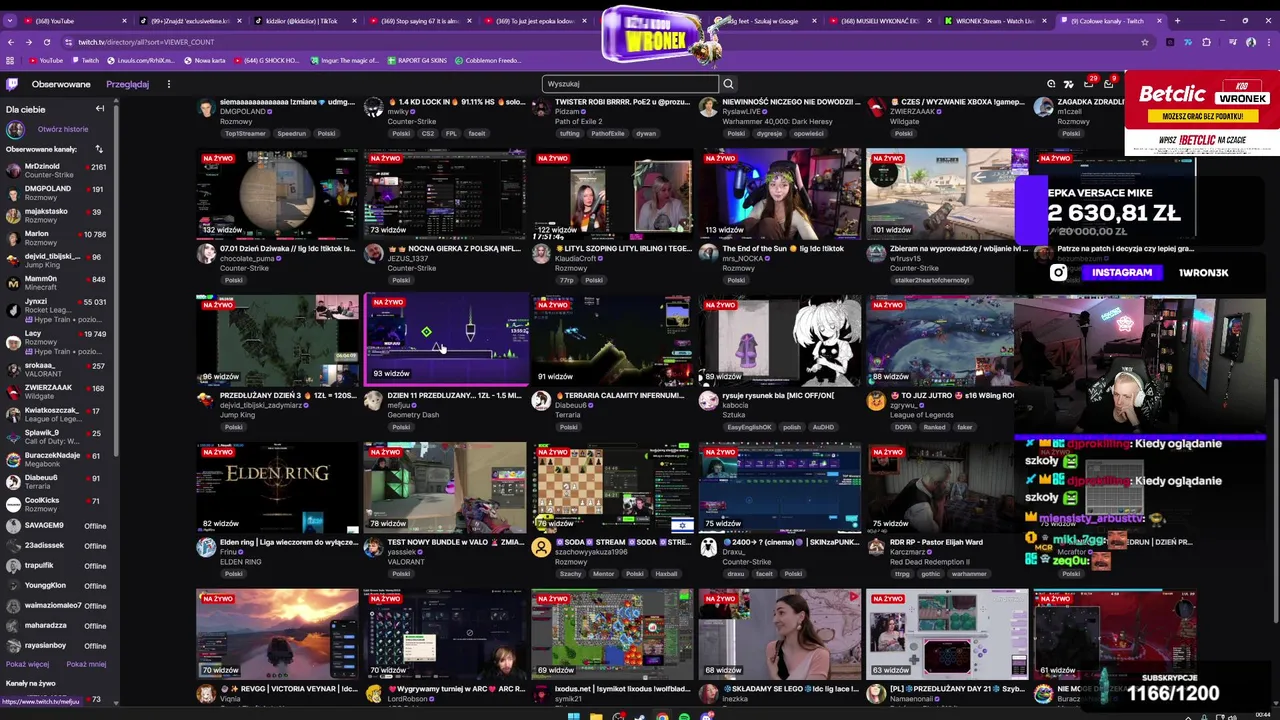The width and height of the screenshot is (1280, 720).
Task: Open the Twitch inbox icon with badge 9
Action: [x=1108, y=84]
